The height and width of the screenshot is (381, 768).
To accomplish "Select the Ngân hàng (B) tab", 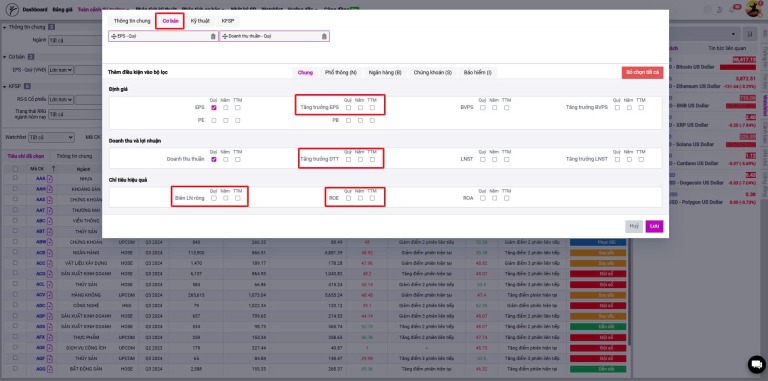I will click(385, 72).
